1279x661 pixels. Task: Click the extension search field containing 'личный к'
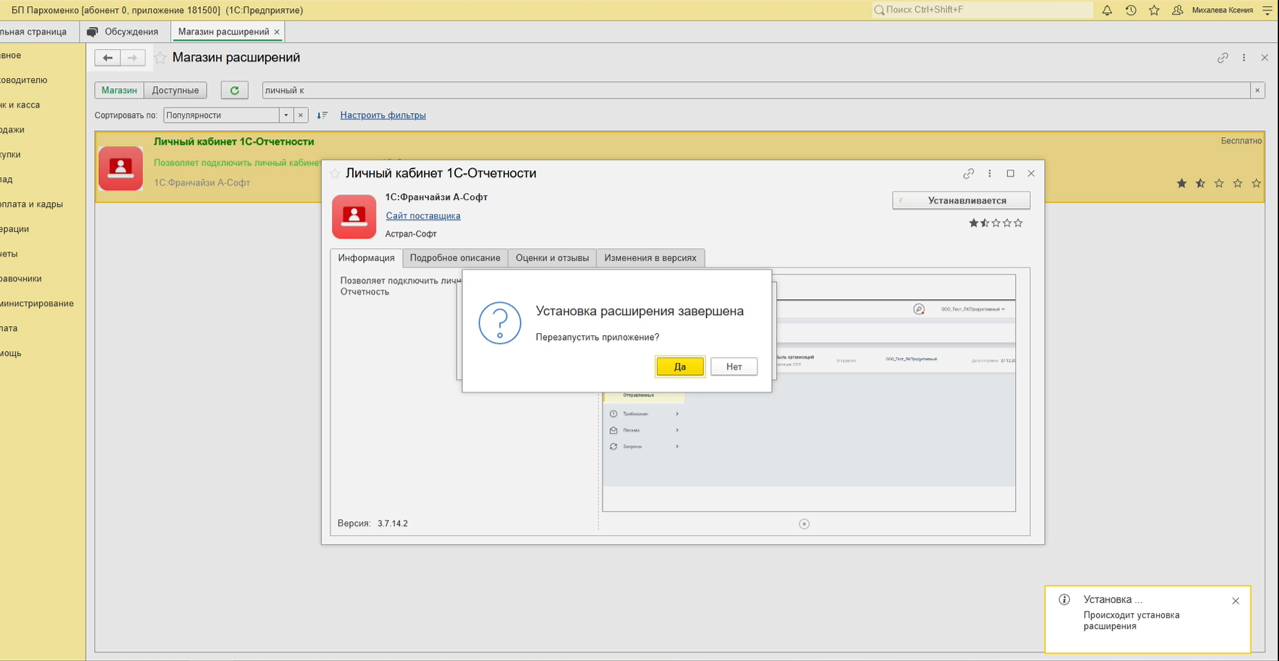[x=756, y=90]
